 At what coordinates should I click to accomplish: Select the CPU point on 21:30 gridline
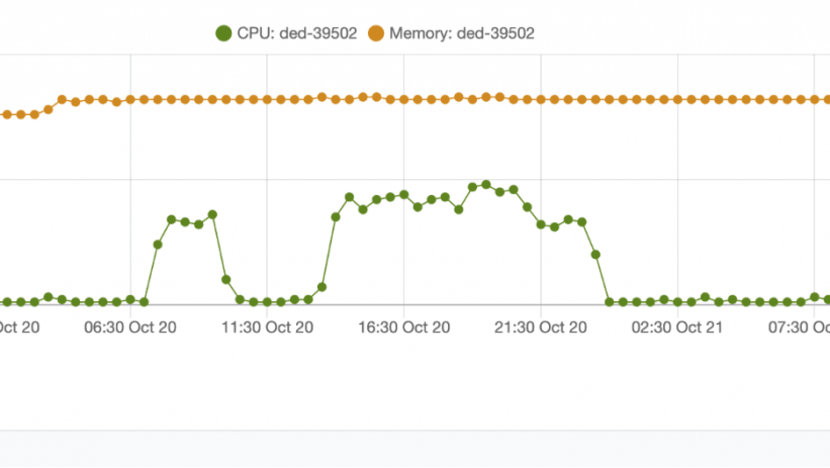point(541,224)
